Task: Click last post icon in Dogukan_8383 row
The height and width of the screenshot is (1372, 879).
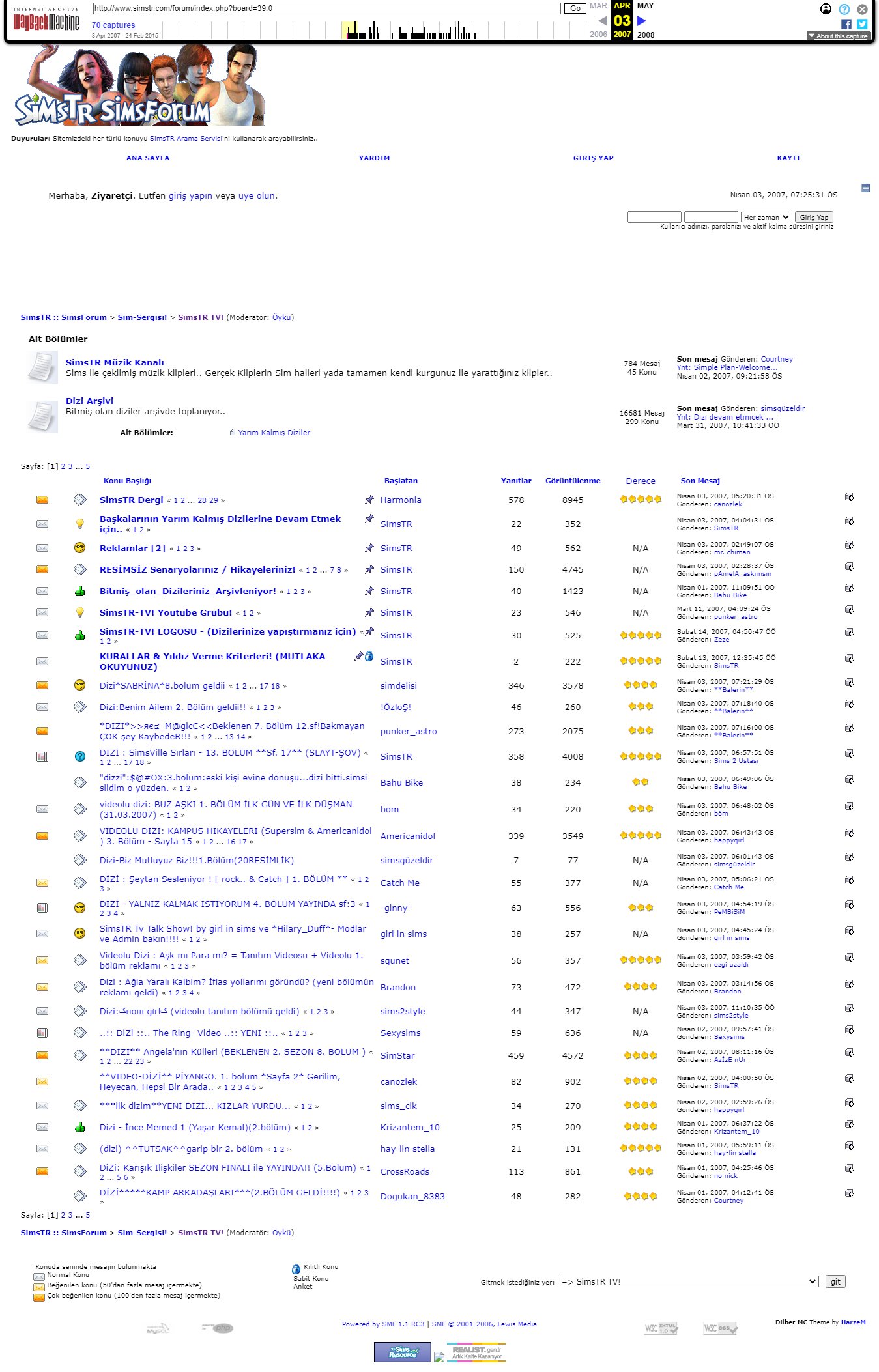Action: [849, 1193]
